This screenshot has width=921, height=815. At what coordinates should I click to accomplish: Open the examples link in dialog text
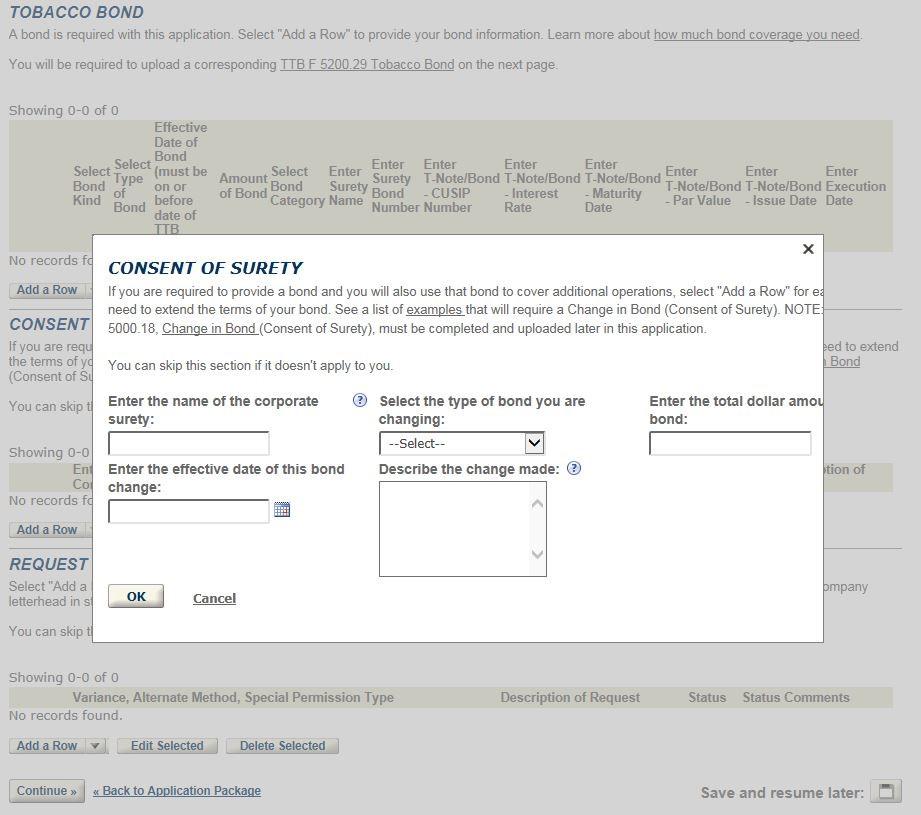pyautogui.click(x=434, y=310)
